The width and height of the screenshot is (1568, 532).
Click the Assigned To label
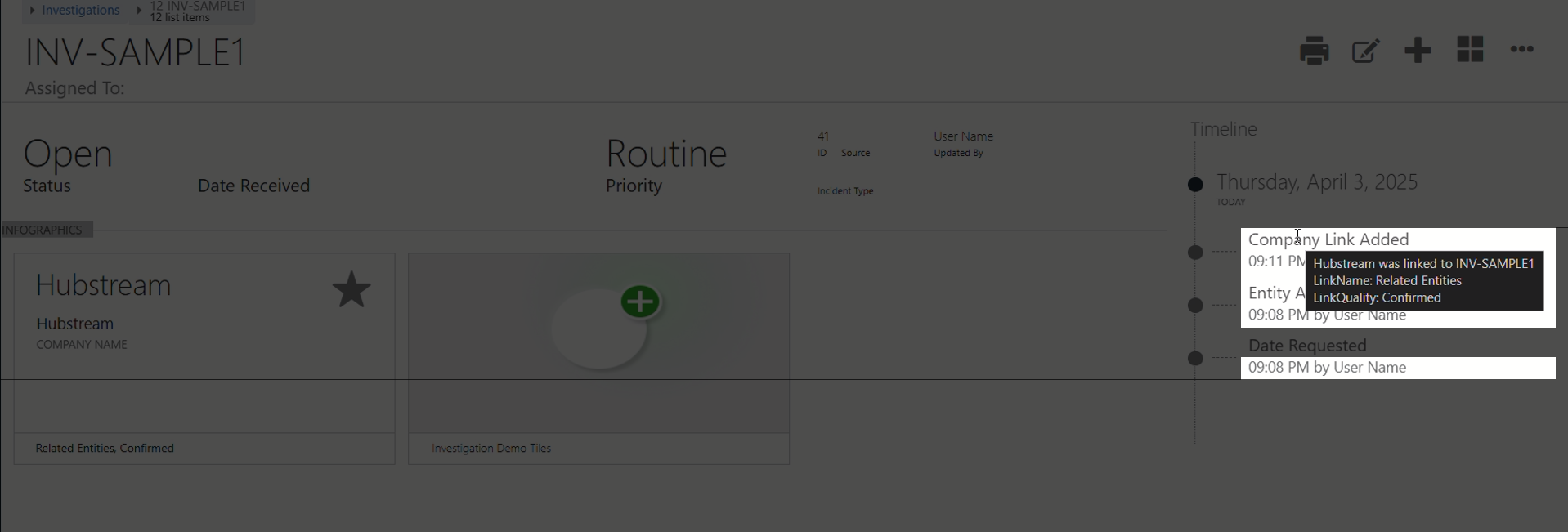pyautogui.click(x=74, y=88)
